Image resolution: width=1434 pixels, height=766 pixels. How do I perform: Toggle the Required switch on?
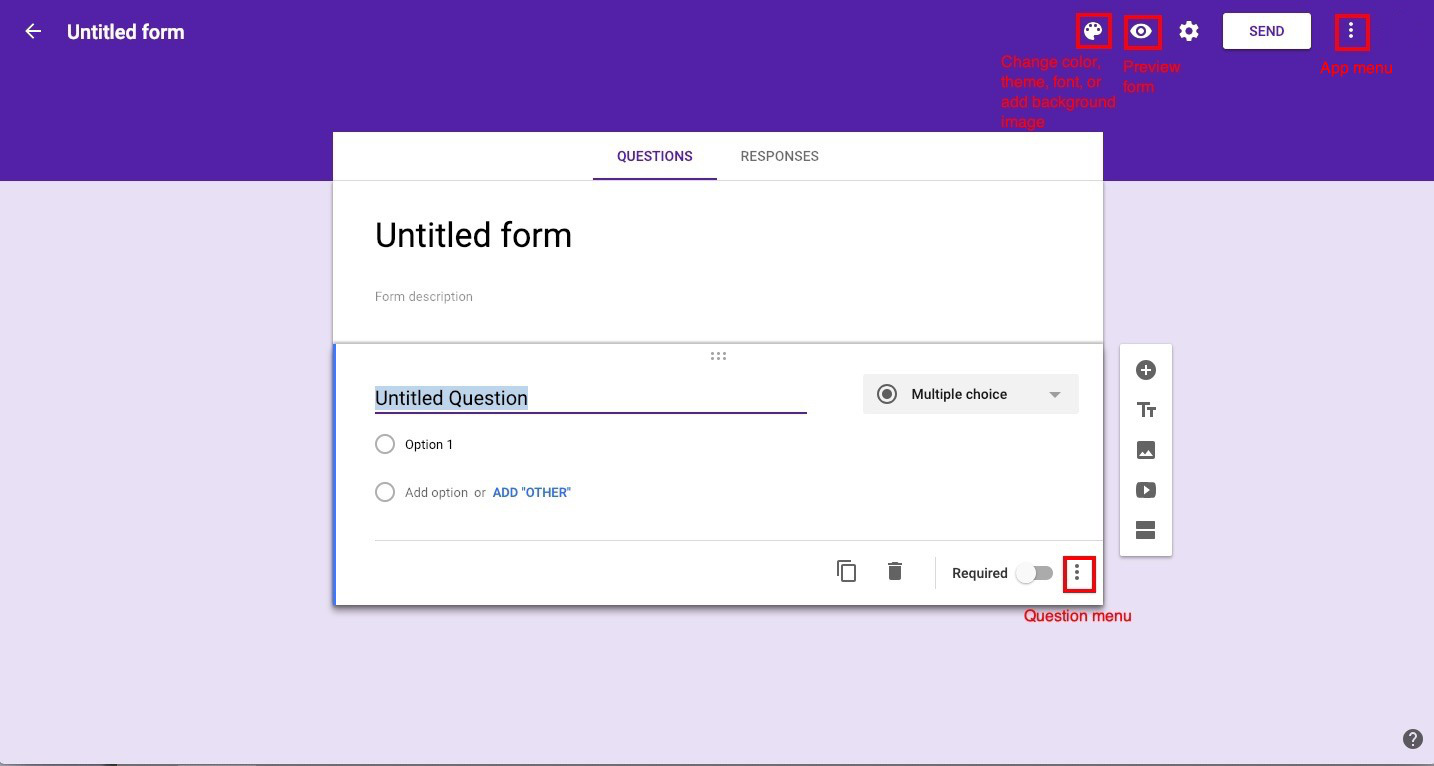click(x=1034, y=572)
